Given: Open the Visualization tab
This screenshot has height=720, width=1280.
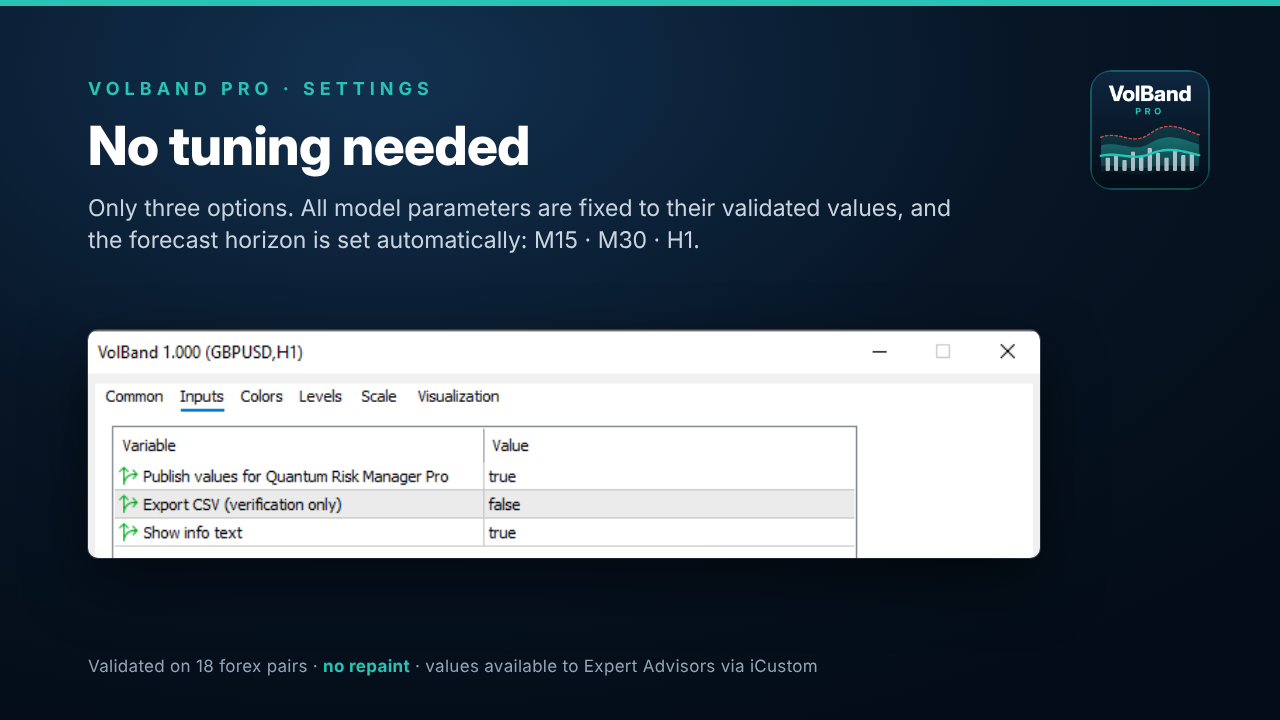Looking at the screenshot, I should coord(458,397).
